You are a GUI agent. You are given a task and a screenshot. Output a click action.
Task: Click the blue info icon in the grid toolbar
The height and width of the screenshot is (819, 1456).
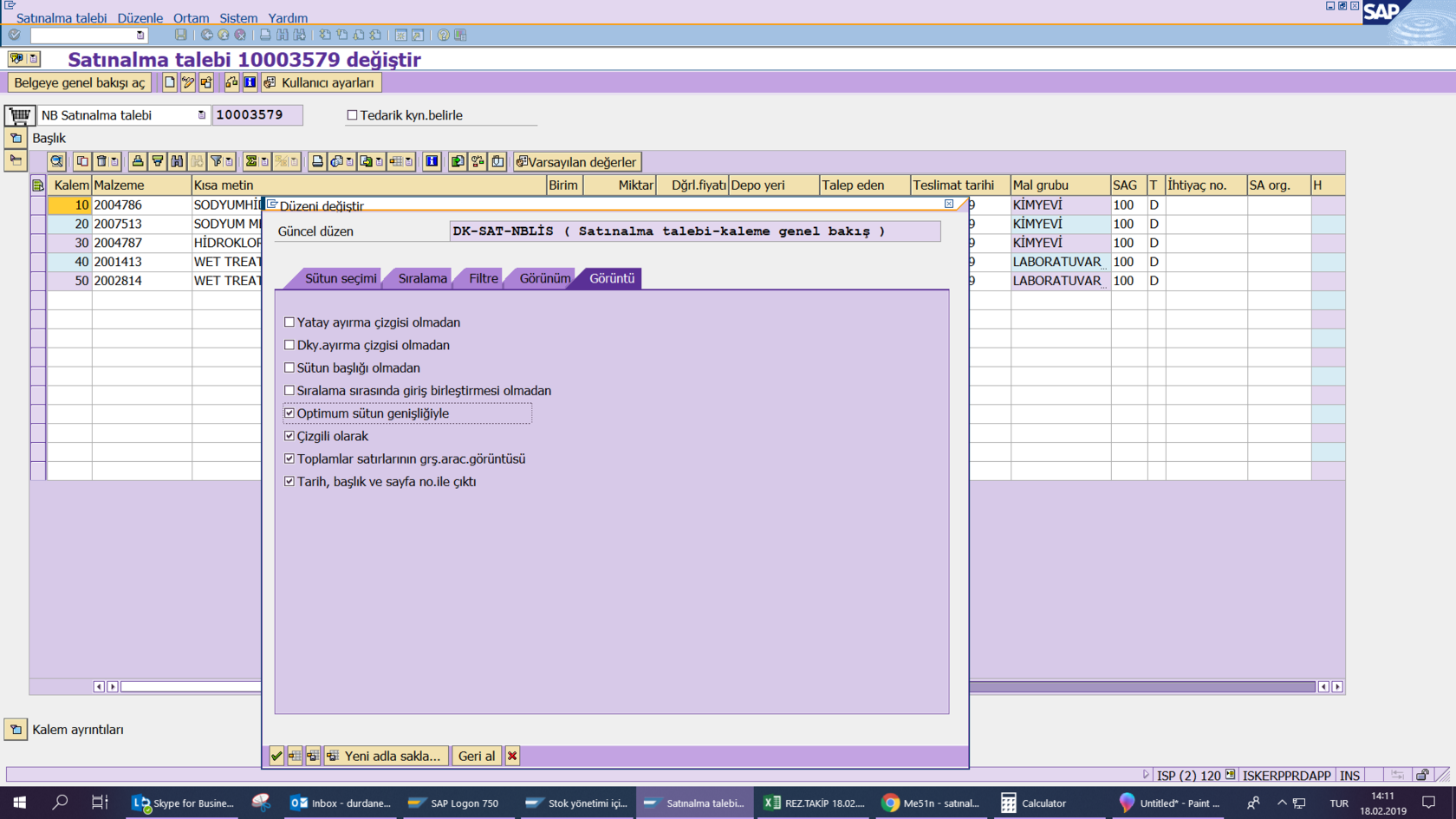pos(432,161)
